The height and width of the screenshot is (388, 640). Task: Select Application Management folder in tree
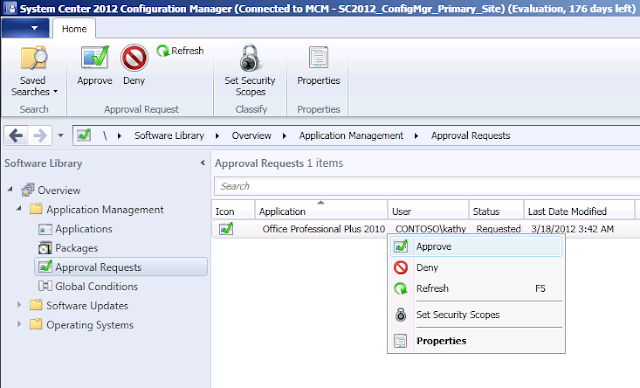(96, 209)
